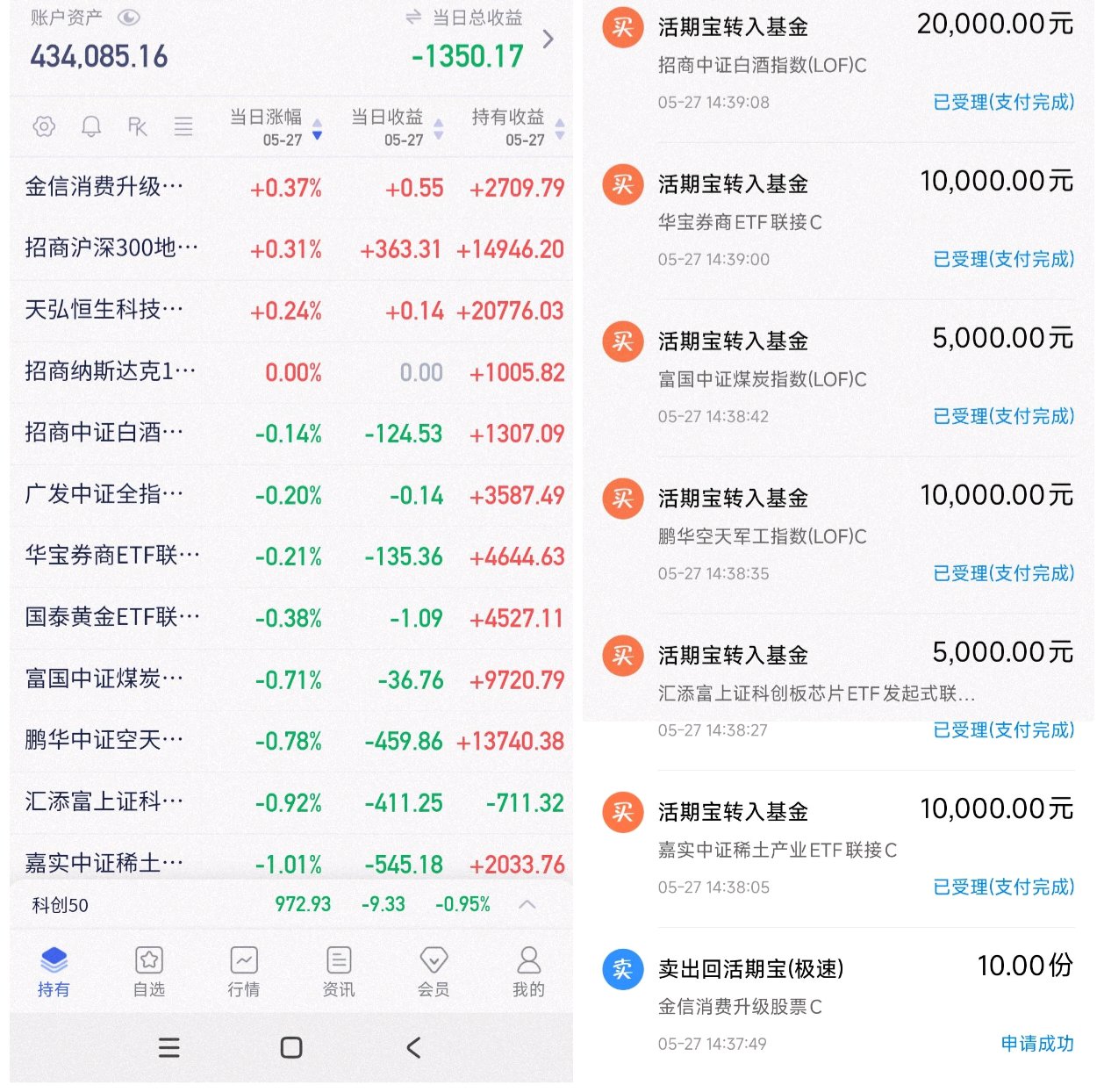Open the list view menu icon
Image resolution: width=1104 pixels, height=1092 pixels.
click(183, 126)
